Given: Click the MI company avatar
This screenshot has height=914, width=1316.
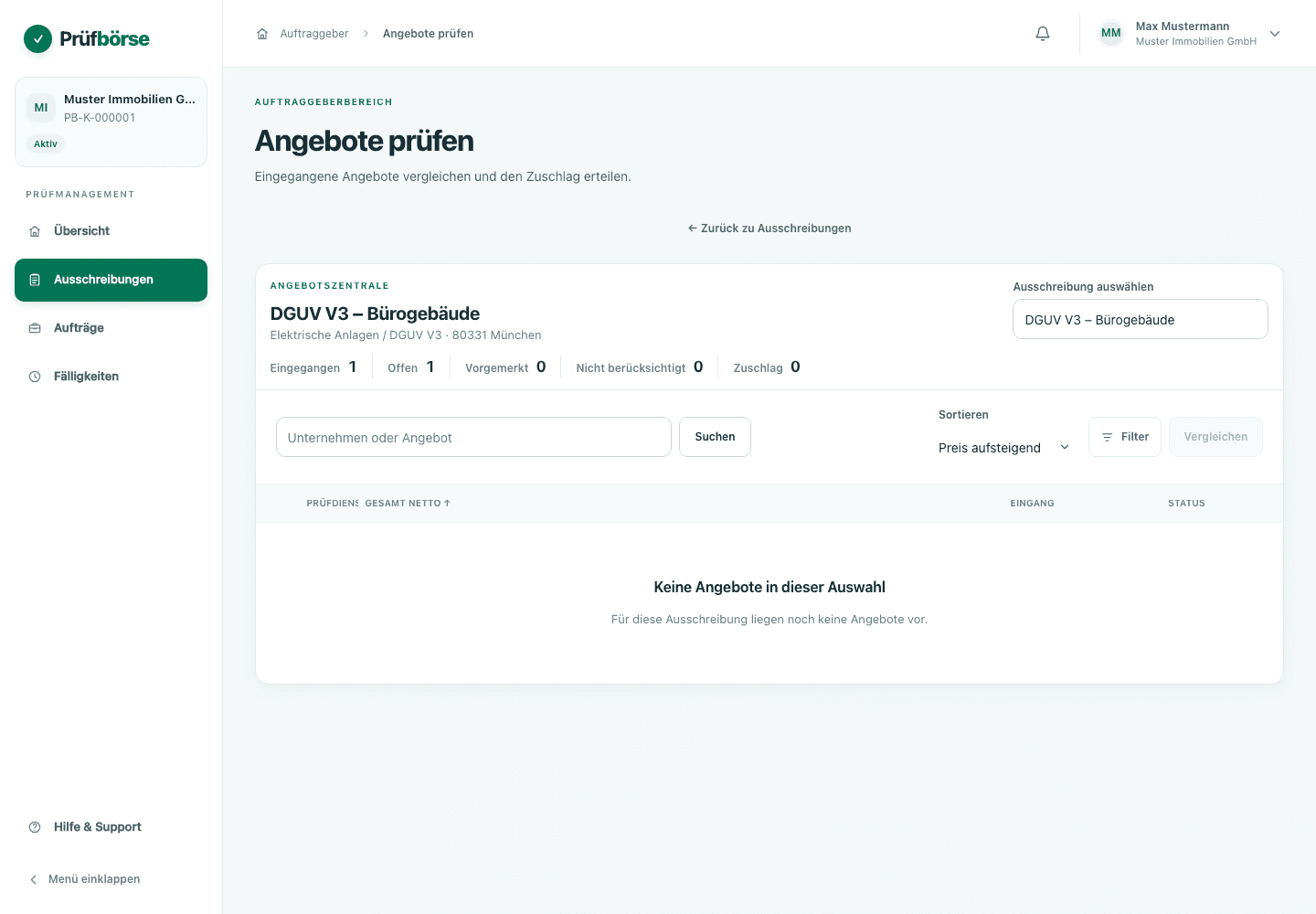Looking at the screenshot, I should (x=41, y=108).
